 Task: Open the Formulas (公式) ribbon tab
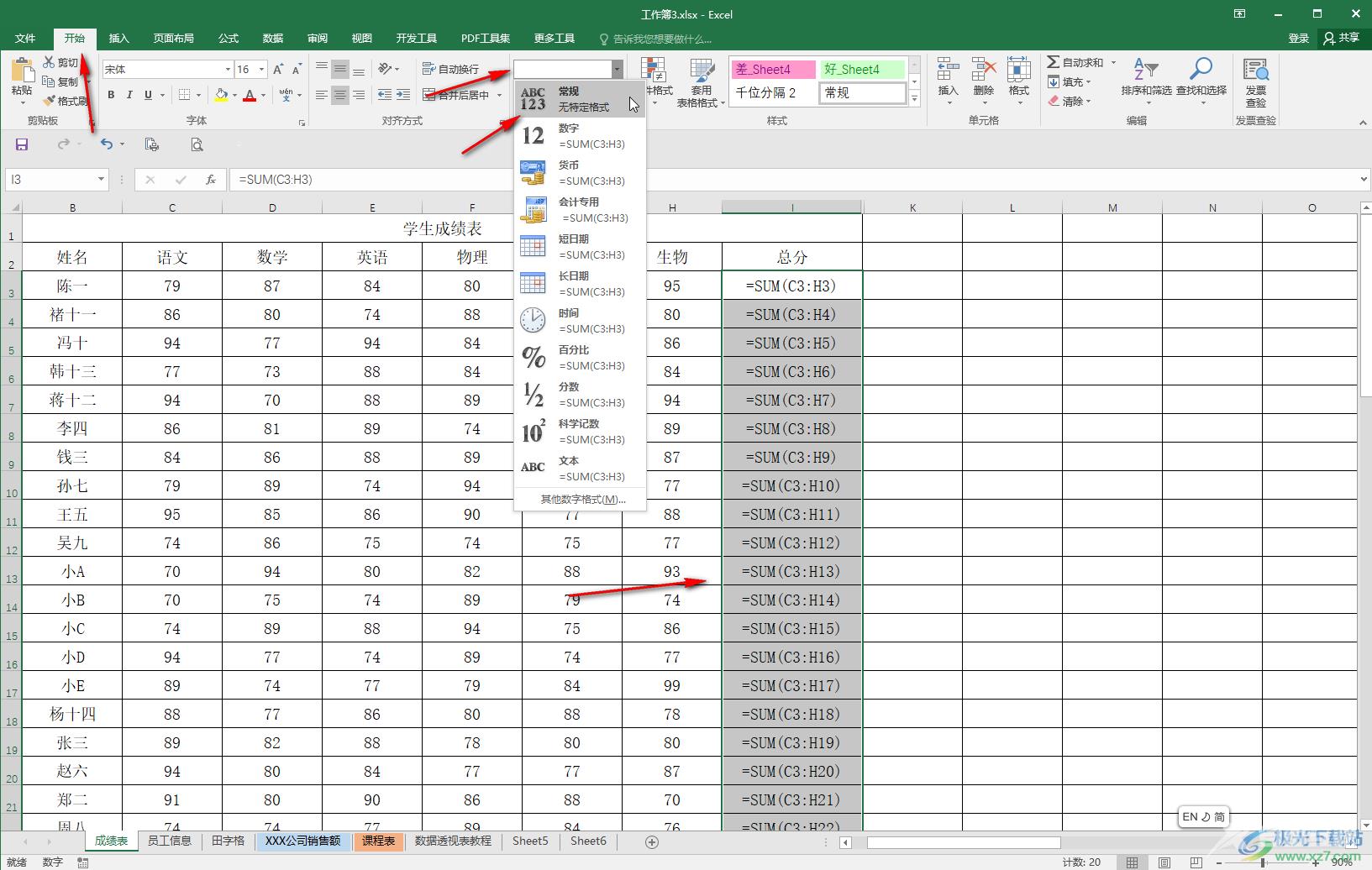229,39
